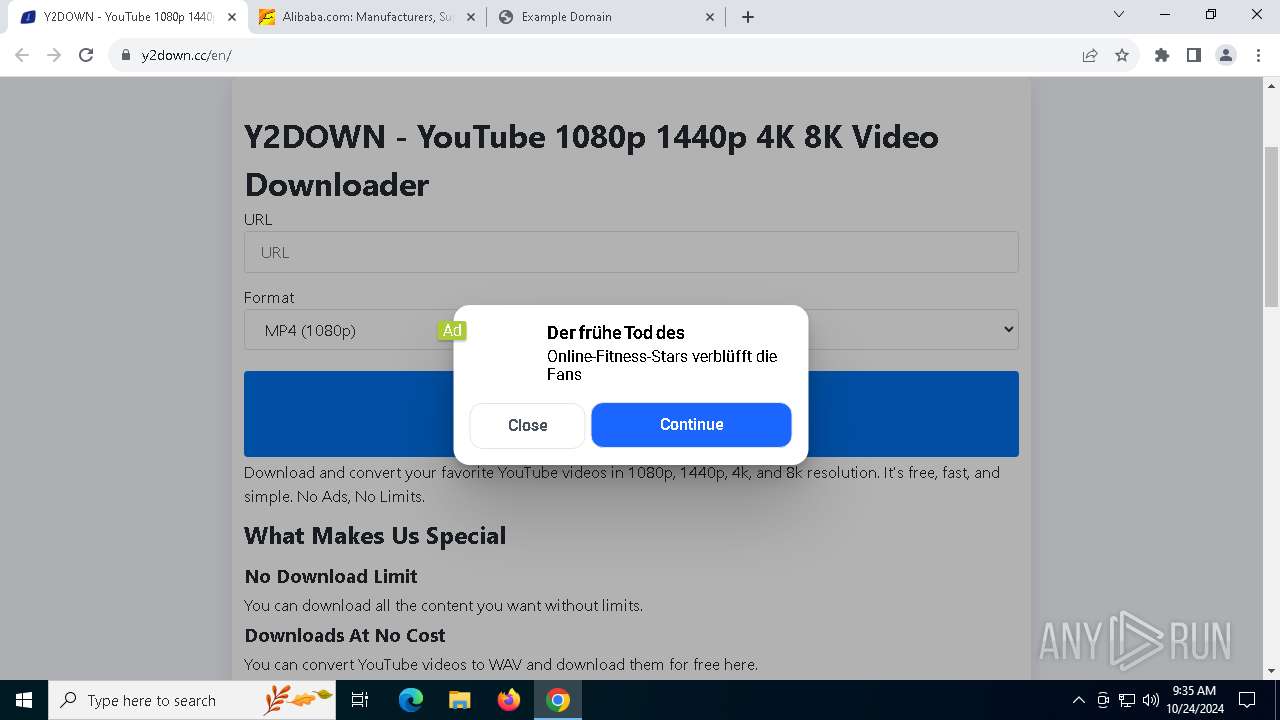
Task: Click the green Ad label badge
Action: point(452,330)
